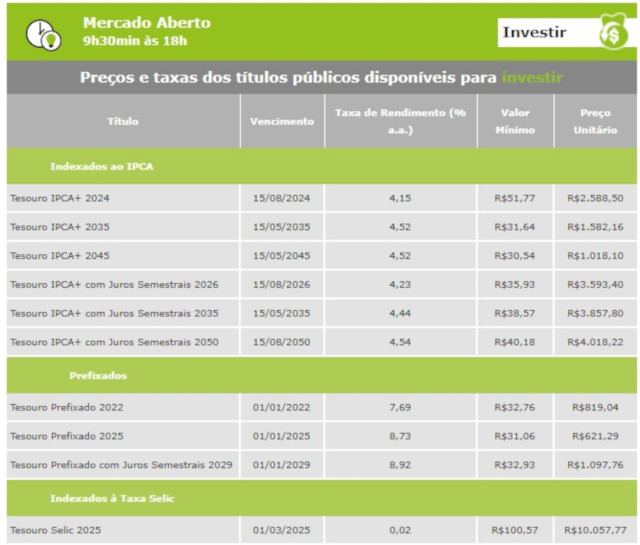Select 'Tesouro IPCA+ 2045' title
Screen dimensions: 640x545
60,256
